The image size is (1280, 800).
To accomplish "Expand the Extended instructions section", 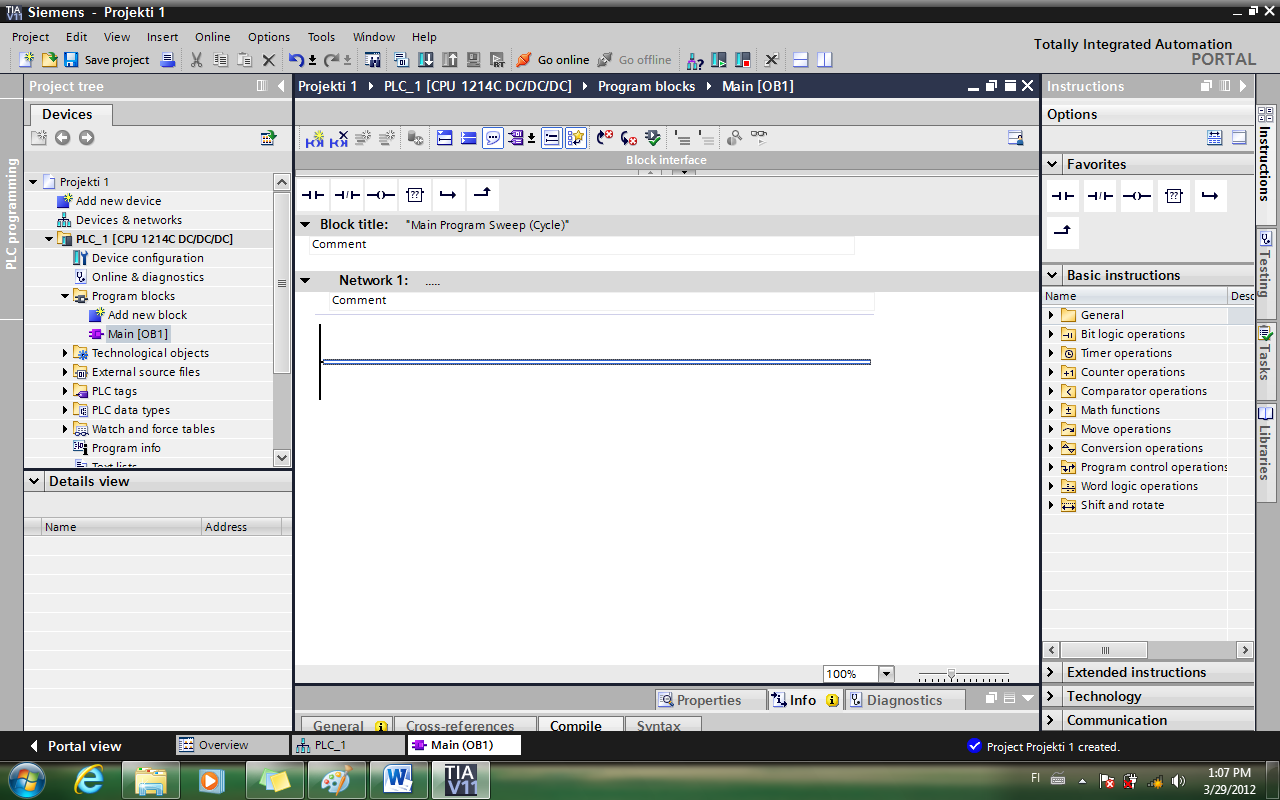I will click(x=1052, y=672).
